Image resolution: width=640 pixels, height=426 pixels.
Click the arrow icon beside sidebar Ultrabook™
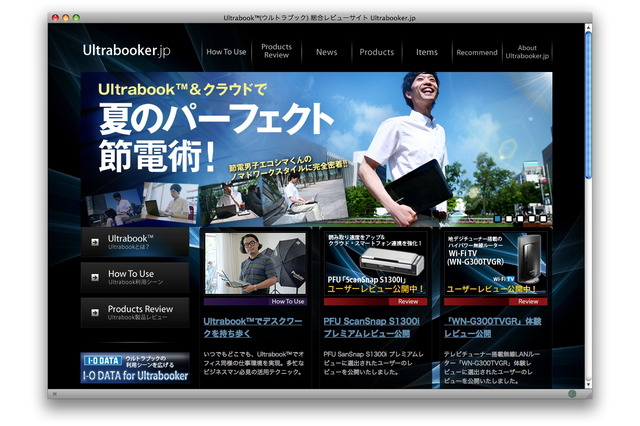point(95,242)
